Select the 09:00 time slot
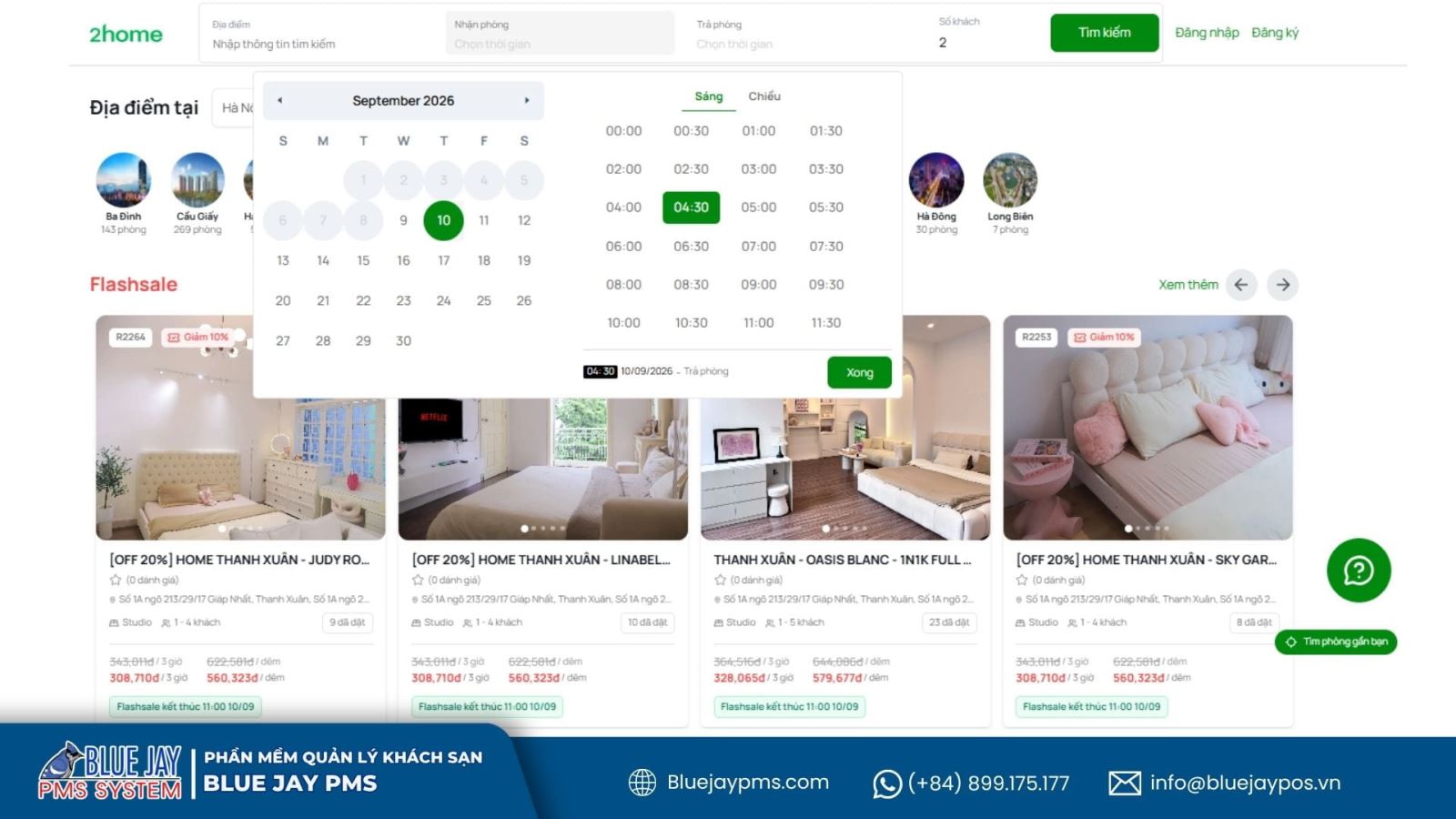 [759, 285]
